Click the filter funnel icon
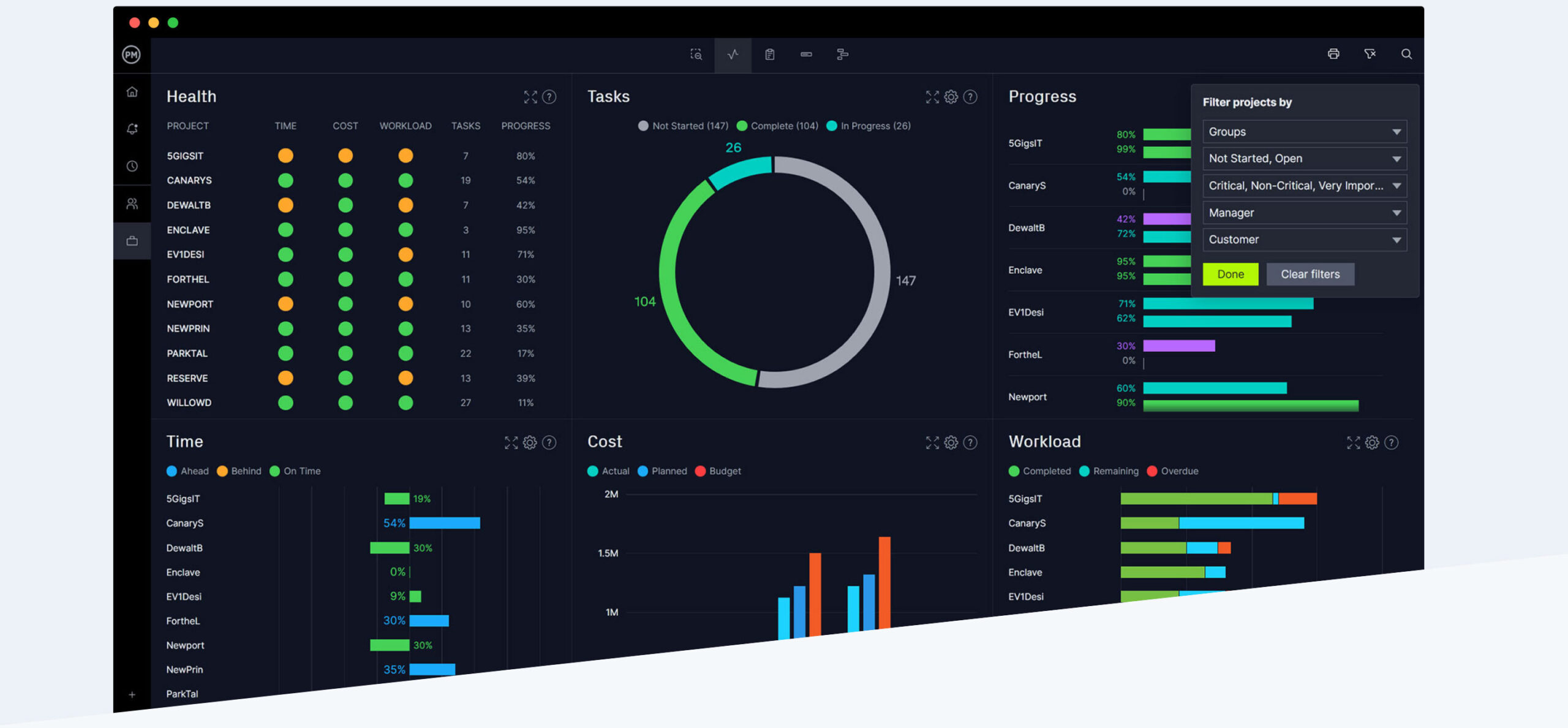 pos(1370,54)
